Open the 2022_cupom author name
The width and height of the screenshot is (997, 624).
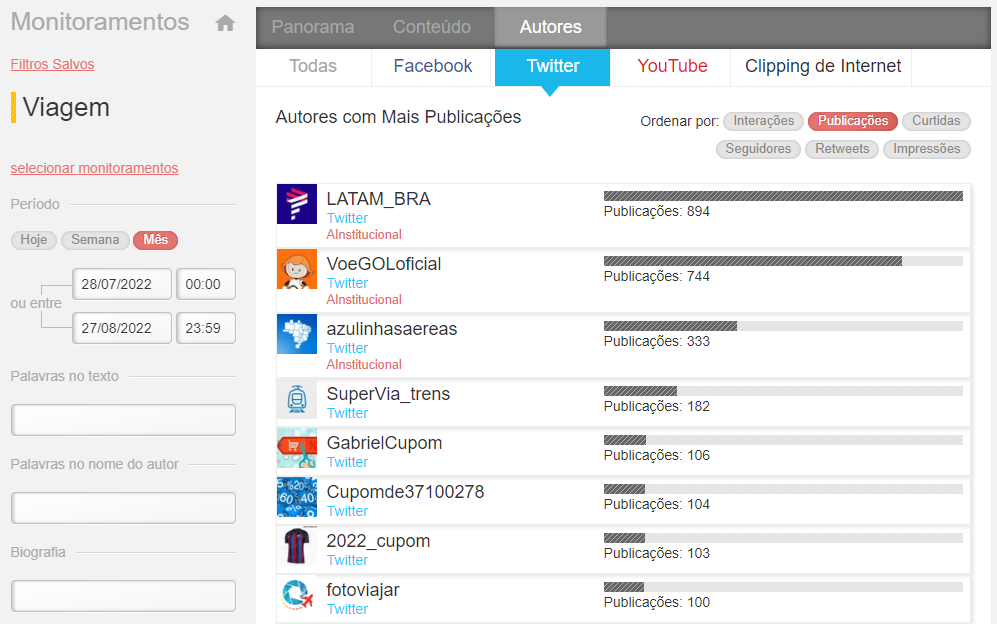point(378,541)
